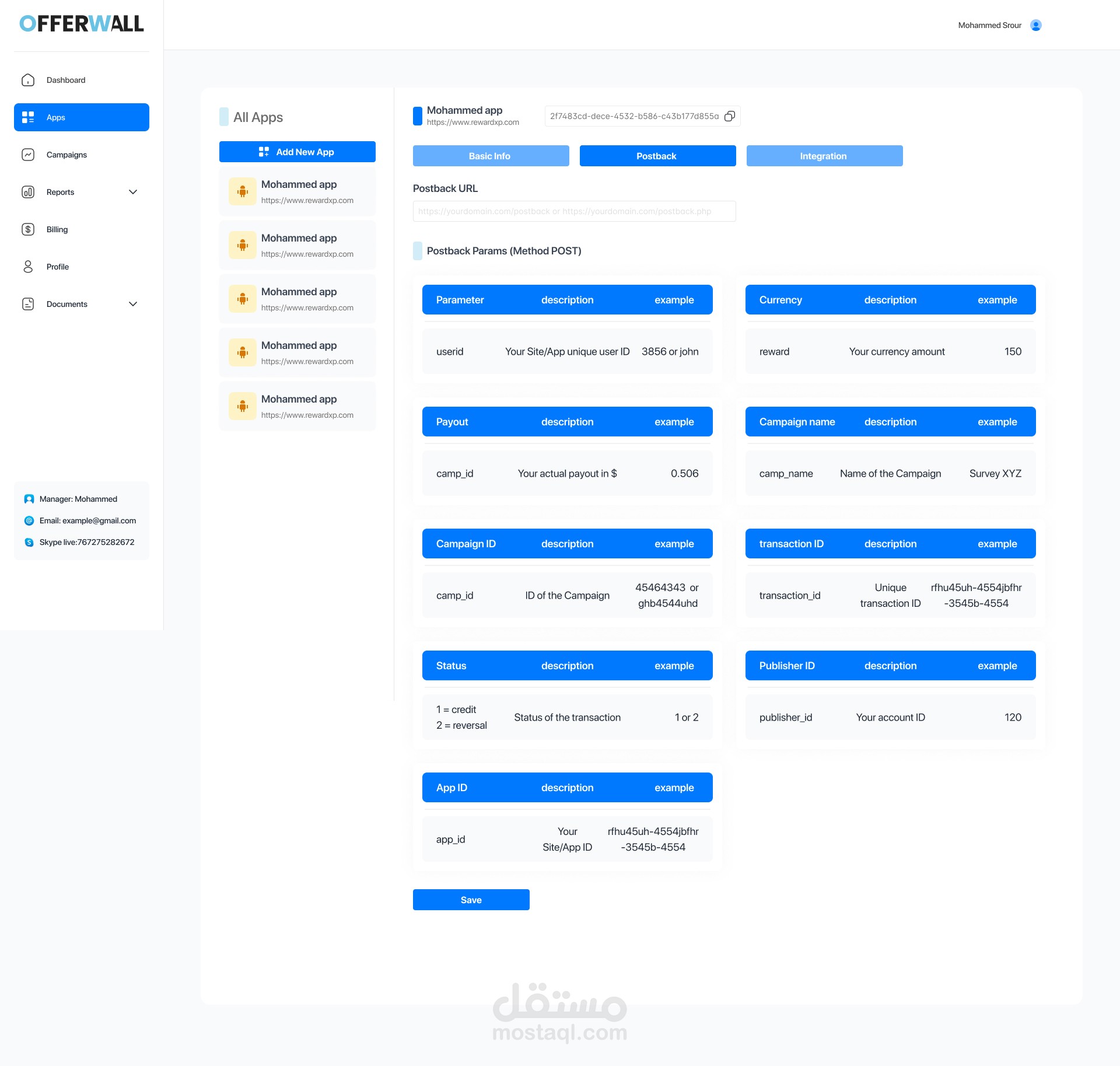Click user avatar next to Mohammed Srour
This screenshot has height=1066, width=1120.
(x=1035, y=25)
